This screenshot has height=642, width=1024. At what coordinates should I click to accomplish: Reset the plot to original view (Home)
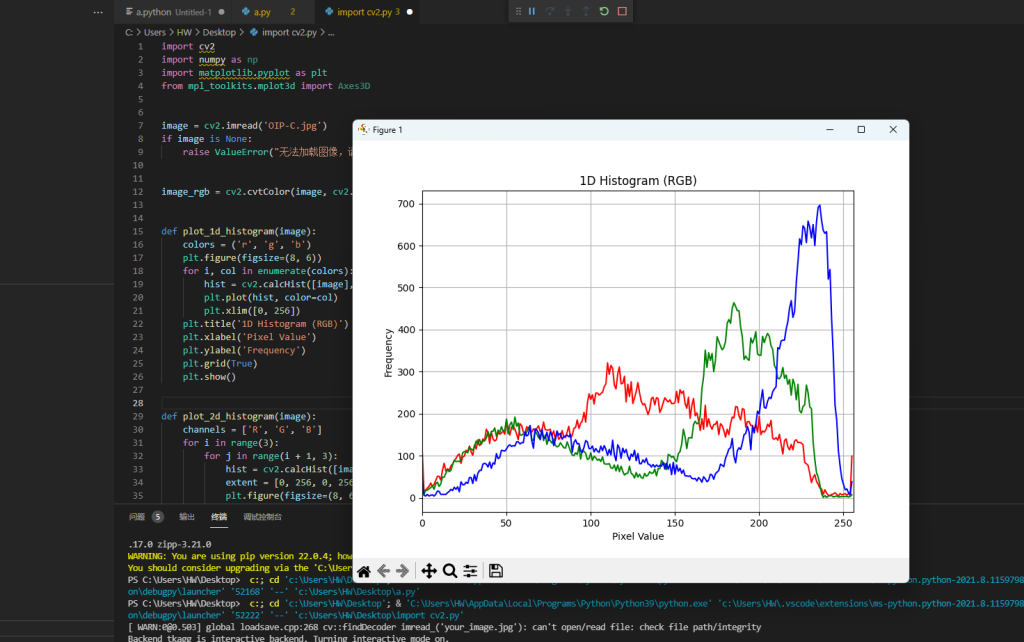click(364, 571)
